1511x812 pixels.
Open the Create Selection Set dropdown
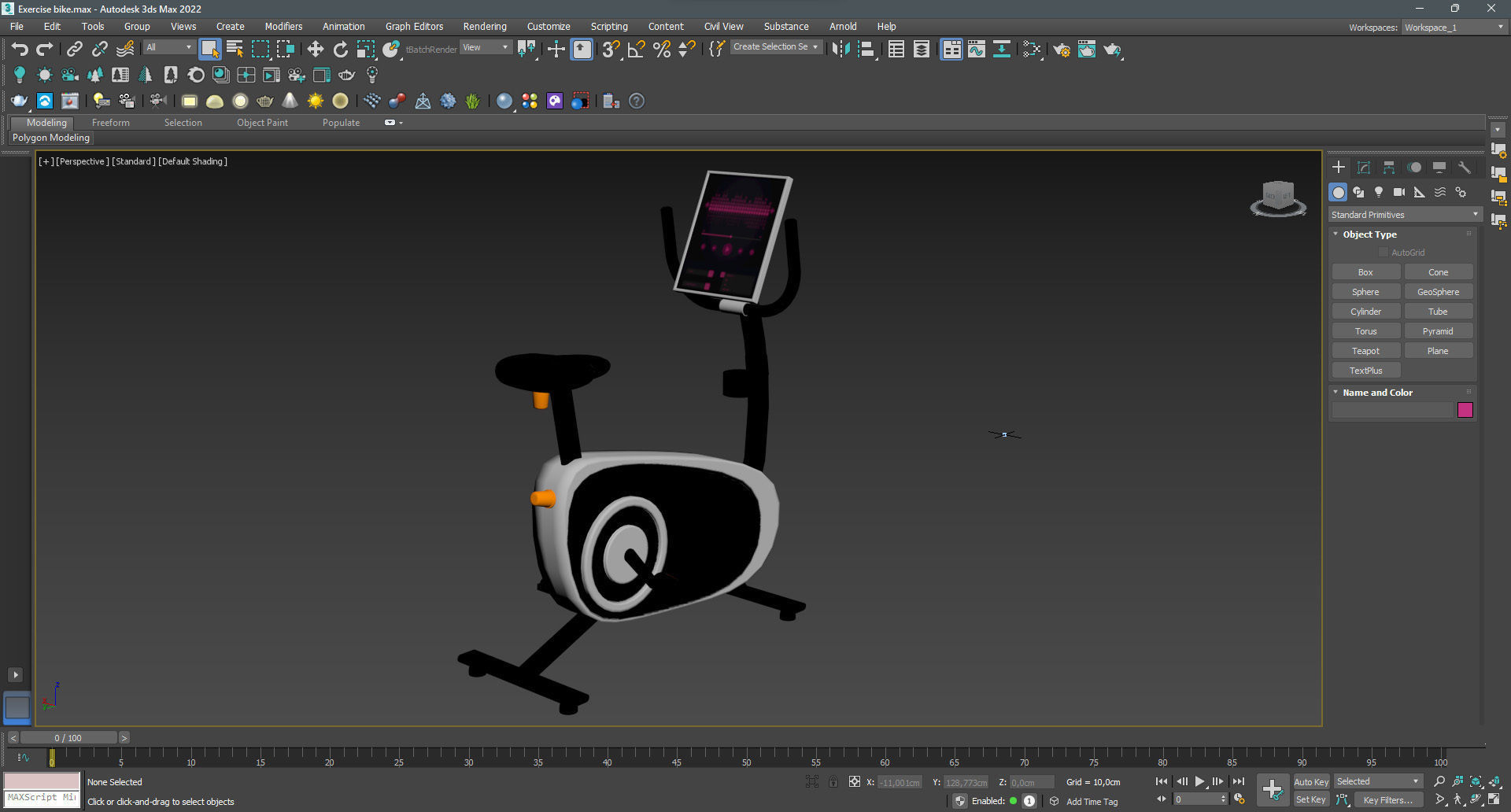(x=776, y=47)
